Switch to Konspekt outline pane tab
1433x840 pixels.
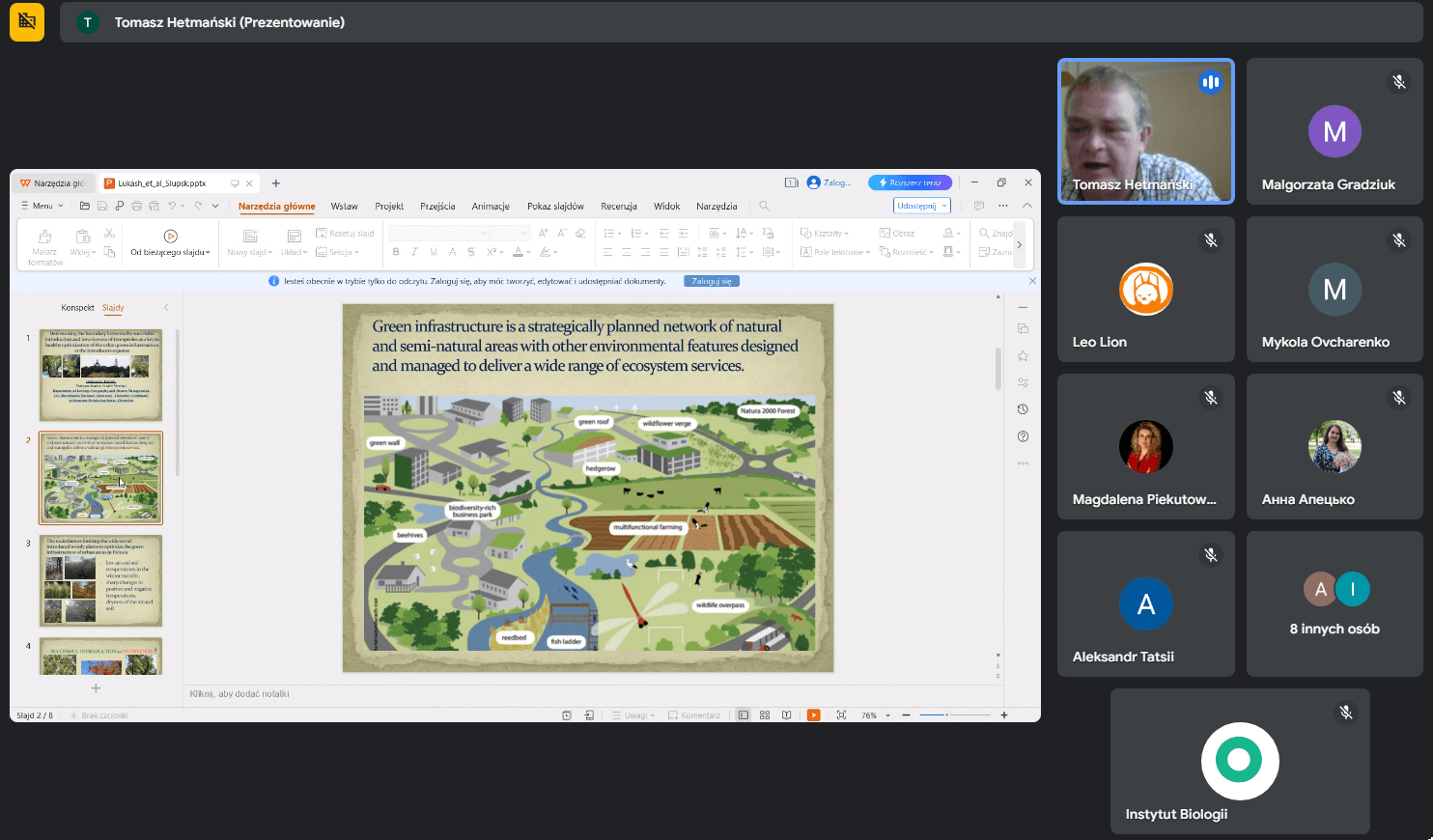77,308
